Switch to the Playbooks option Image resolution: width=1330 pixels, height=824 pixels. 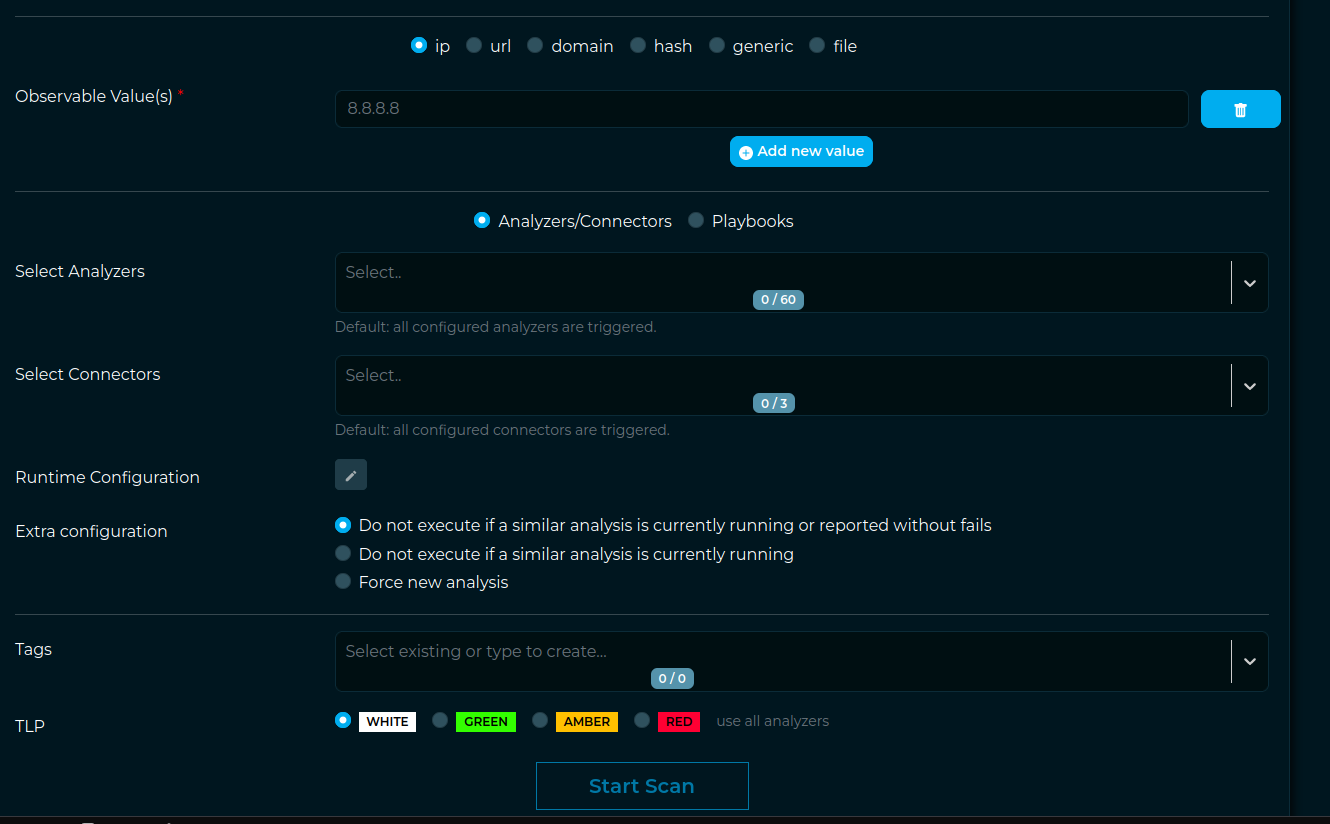pyautogui.click(x=696, y=220)
